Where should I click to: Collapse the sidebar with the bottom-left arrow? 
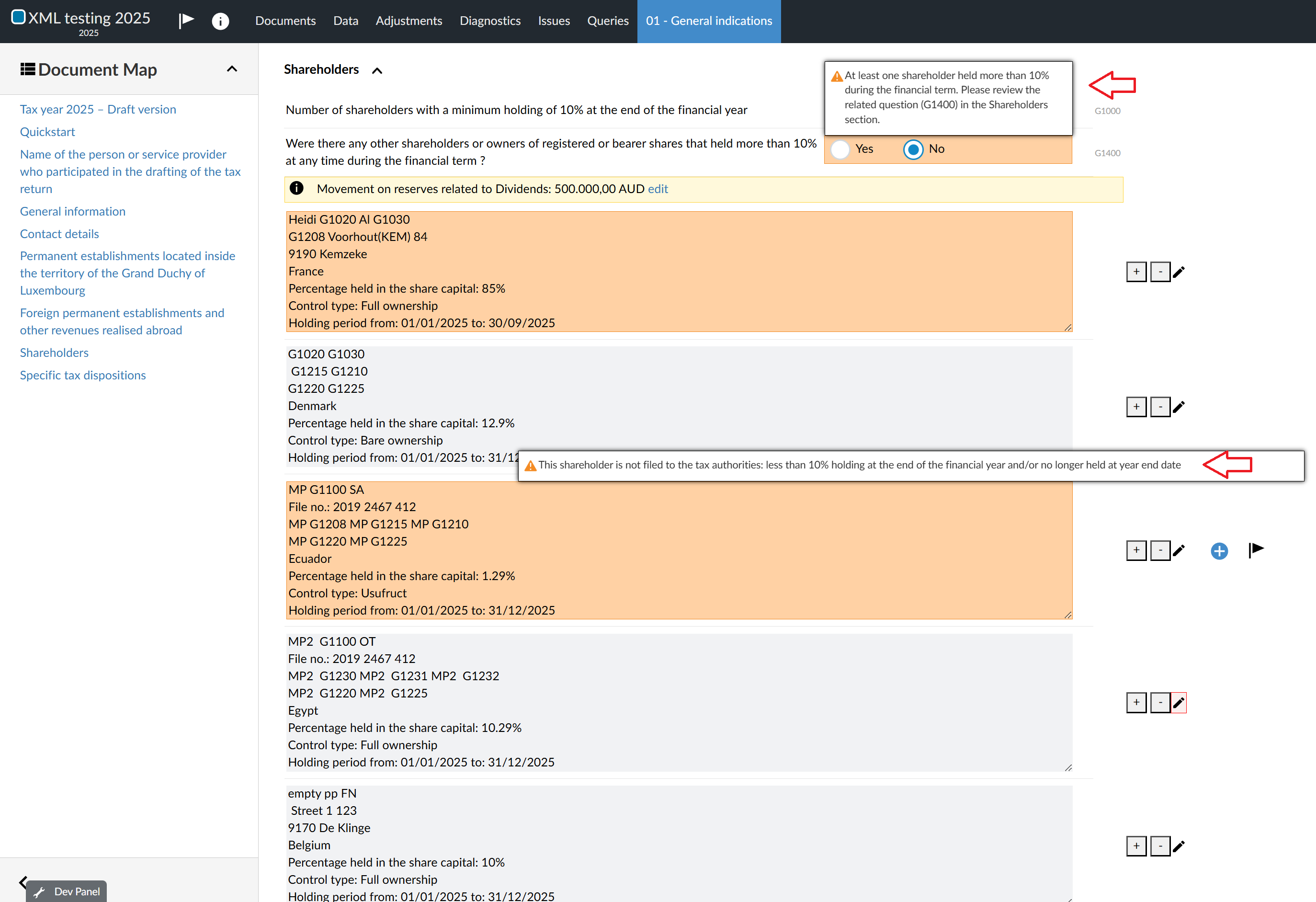[23, 881]
